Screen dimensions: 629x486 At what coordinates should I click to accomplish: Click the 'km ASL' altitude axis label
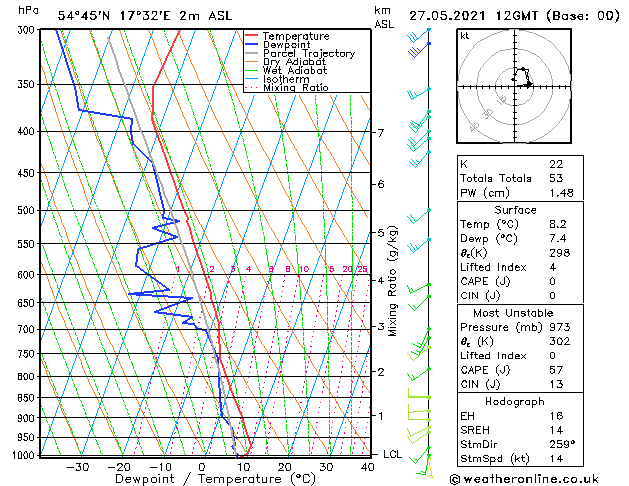coord(384,17)
